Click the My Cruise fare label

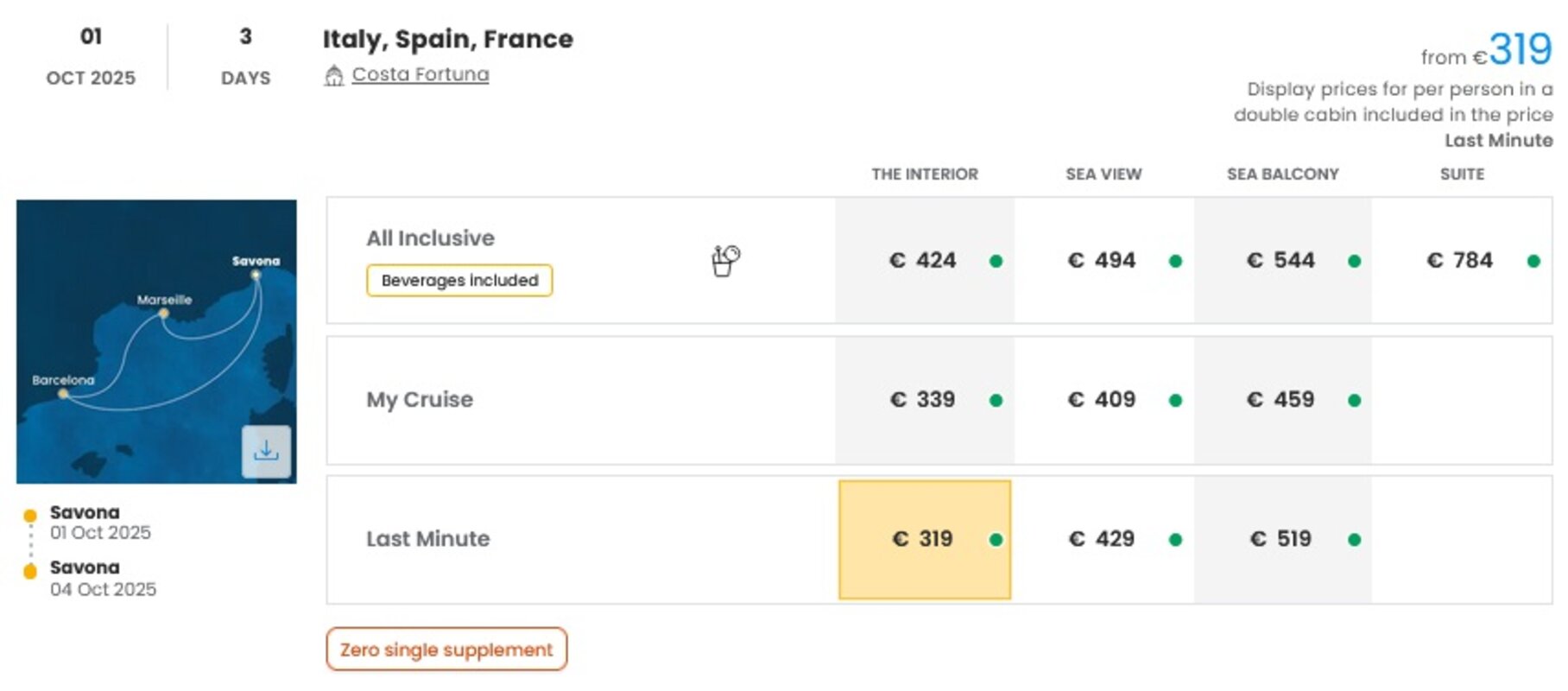[x=420, y=400]
